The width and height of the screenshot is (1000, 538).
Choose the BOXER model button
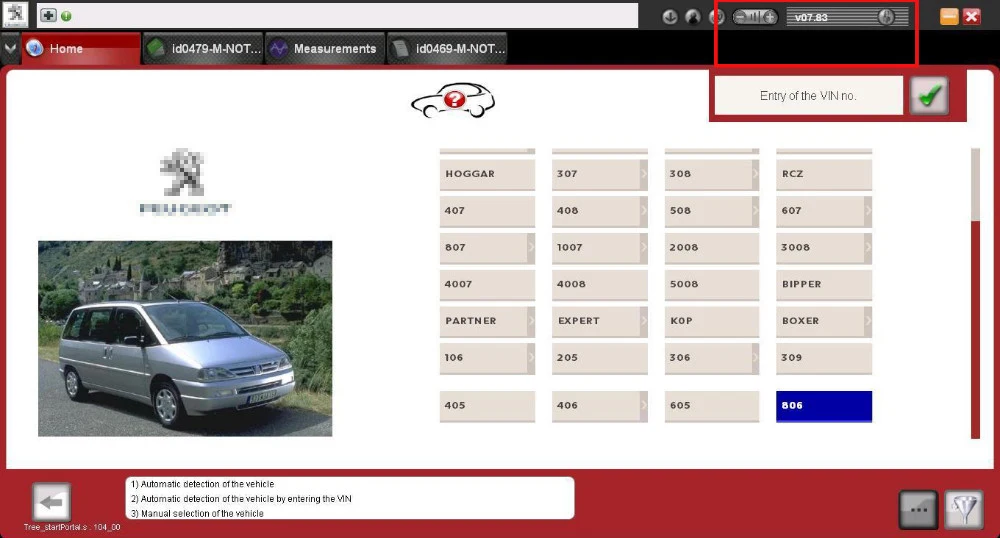(824, 322)
